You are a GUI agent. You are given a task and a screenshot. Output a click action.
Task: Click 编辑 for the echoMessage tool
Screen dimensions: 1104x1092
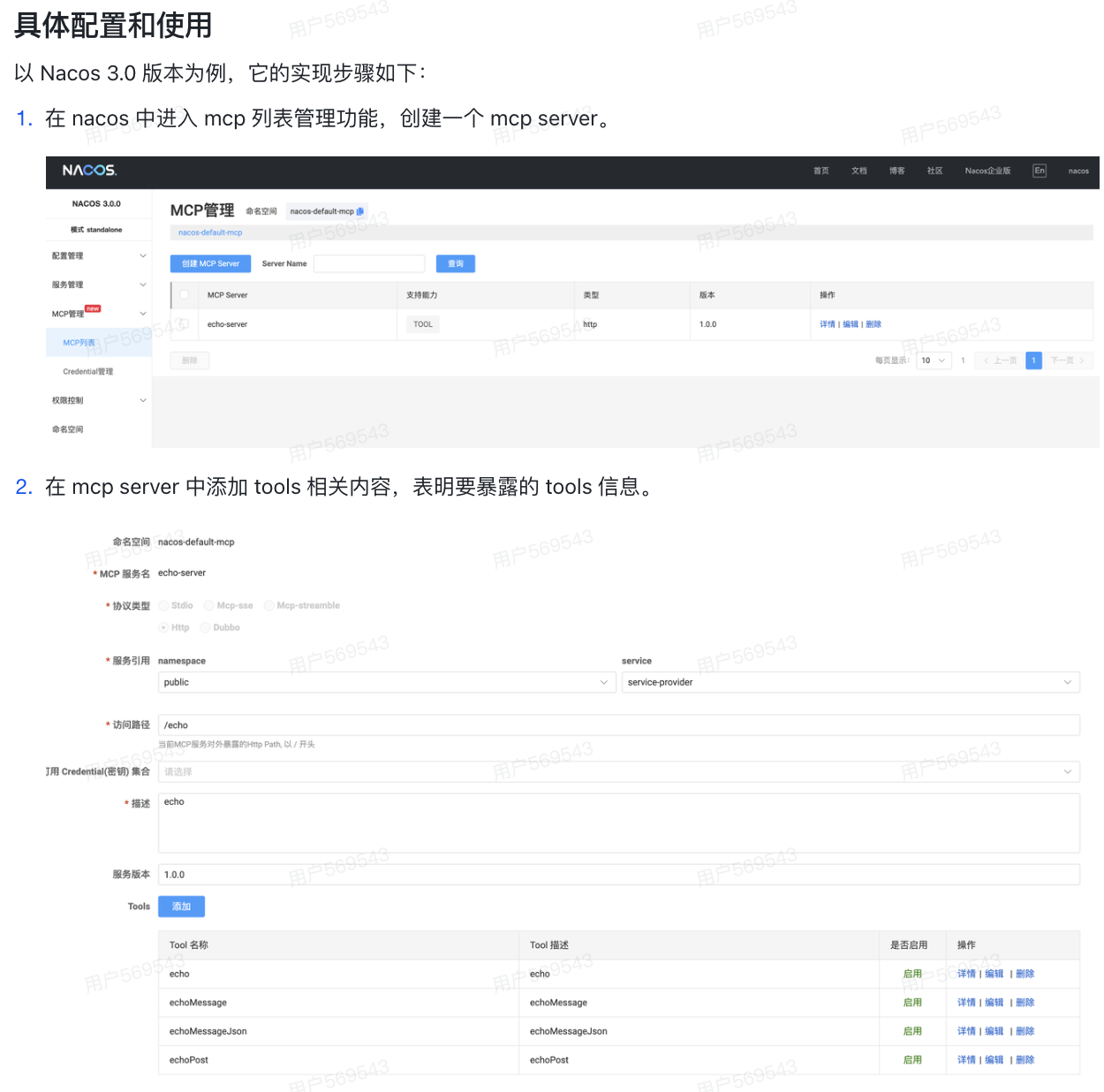pyautogui.click(x=994, y=1003)
